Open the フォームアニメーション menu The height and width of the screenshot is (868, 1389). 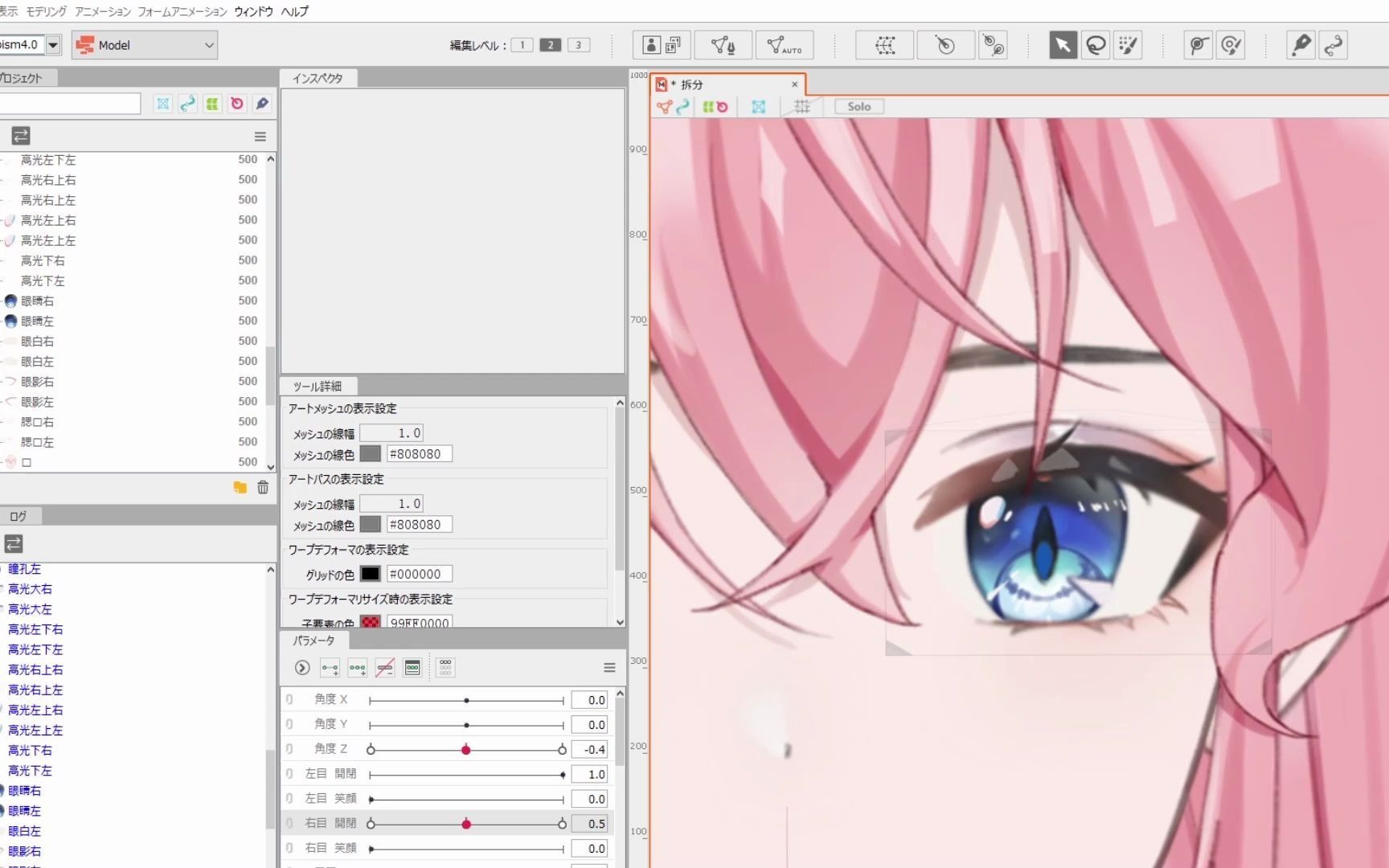point(182,11)
